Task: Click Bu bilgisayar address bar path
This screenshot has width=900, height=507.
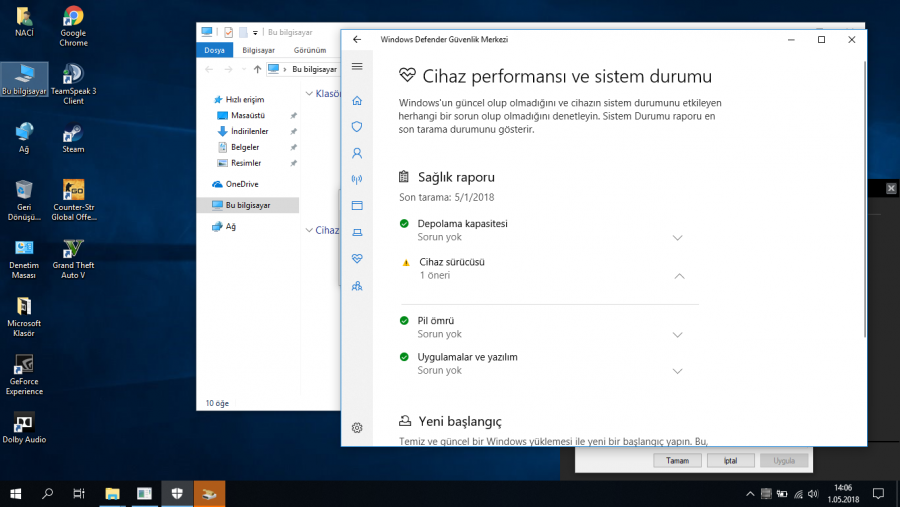Action: click(x=314, y=69)
